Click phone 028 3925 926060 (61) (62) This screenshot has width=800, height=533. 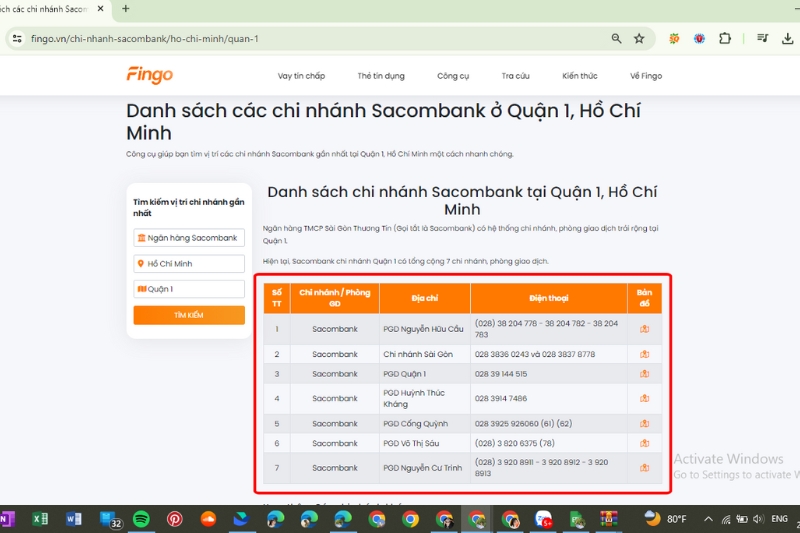tap(523, 423)
